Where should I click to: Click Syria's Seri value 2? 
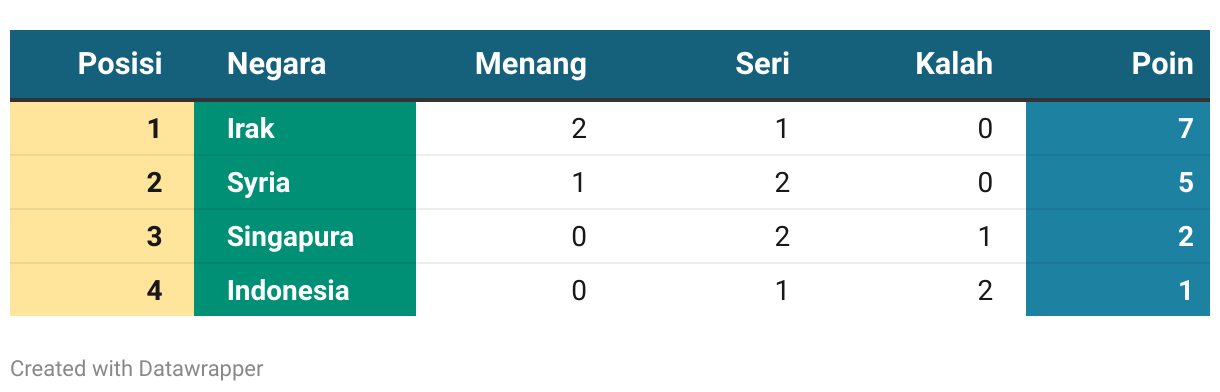782,183
